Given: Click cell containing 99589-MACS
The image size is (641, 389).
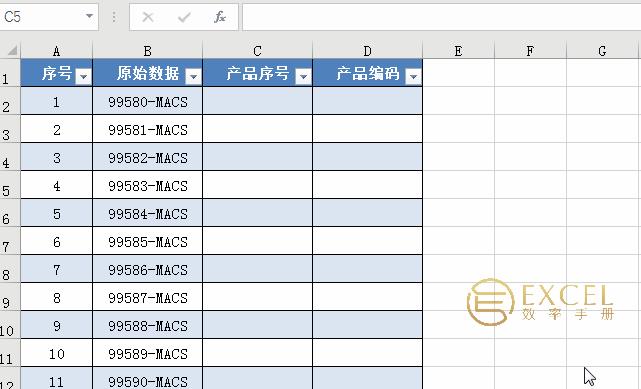Looking at the screenshot, I should point(148,353).
